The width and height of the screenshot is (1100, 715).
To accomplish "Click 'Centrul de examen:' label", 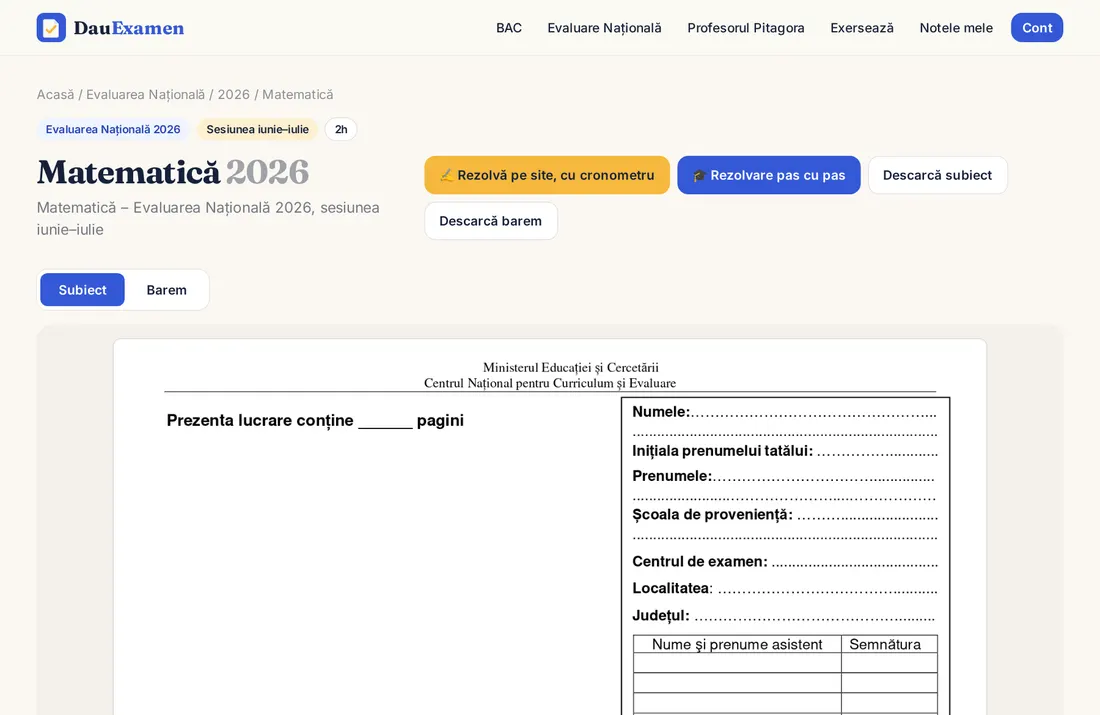I will (x=700, y=561).
